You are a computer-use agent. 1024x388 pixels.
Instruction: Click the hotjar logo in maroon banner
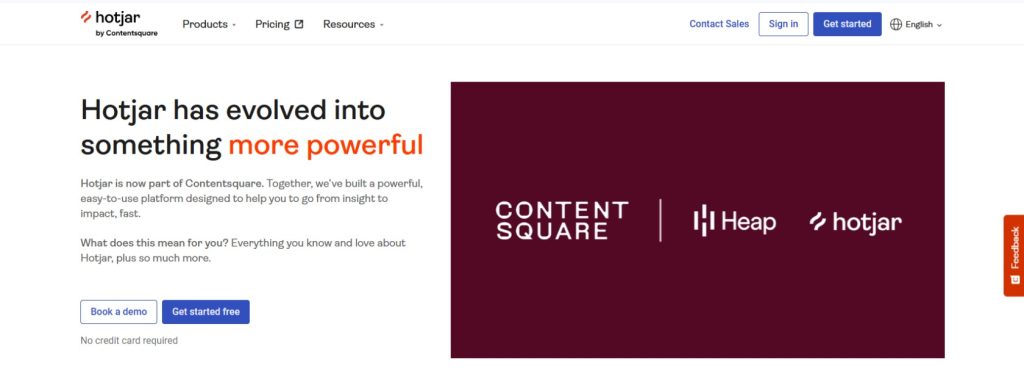point(856,222)
